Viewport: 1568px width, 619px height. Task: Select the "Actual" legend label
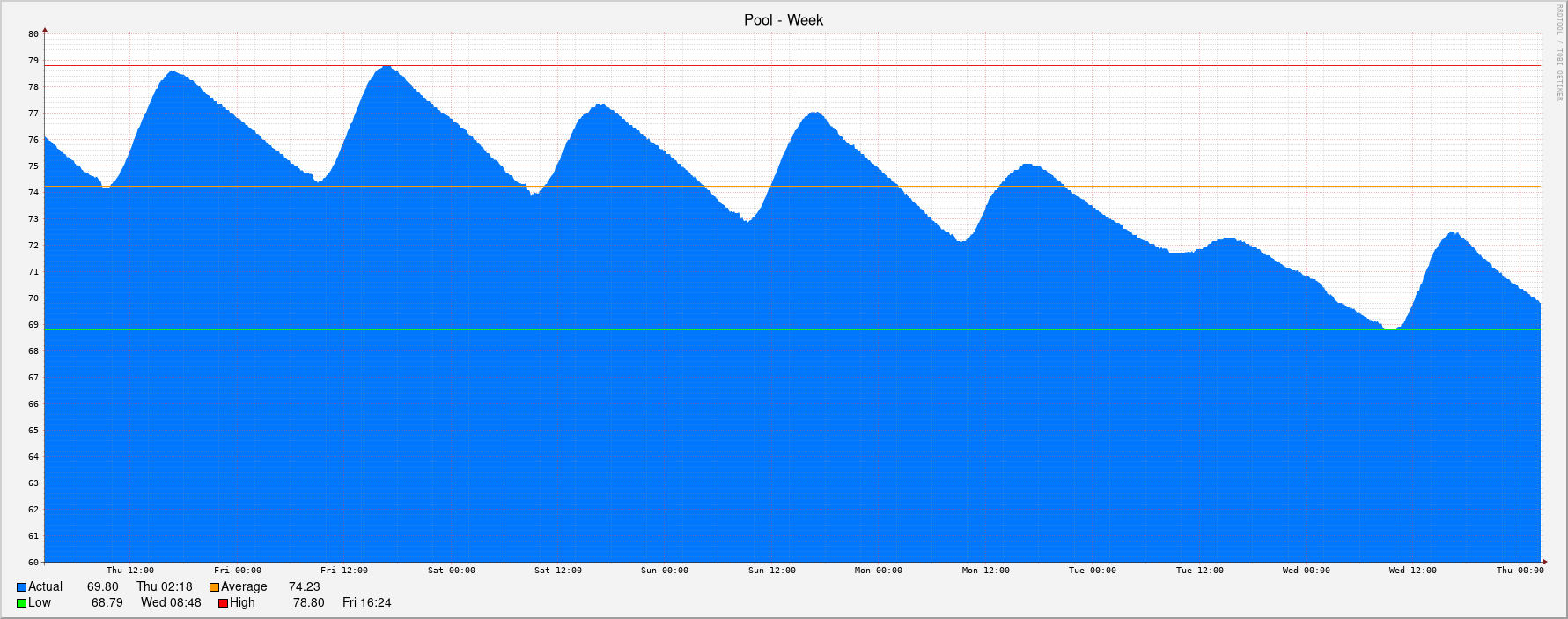point(45,586)
